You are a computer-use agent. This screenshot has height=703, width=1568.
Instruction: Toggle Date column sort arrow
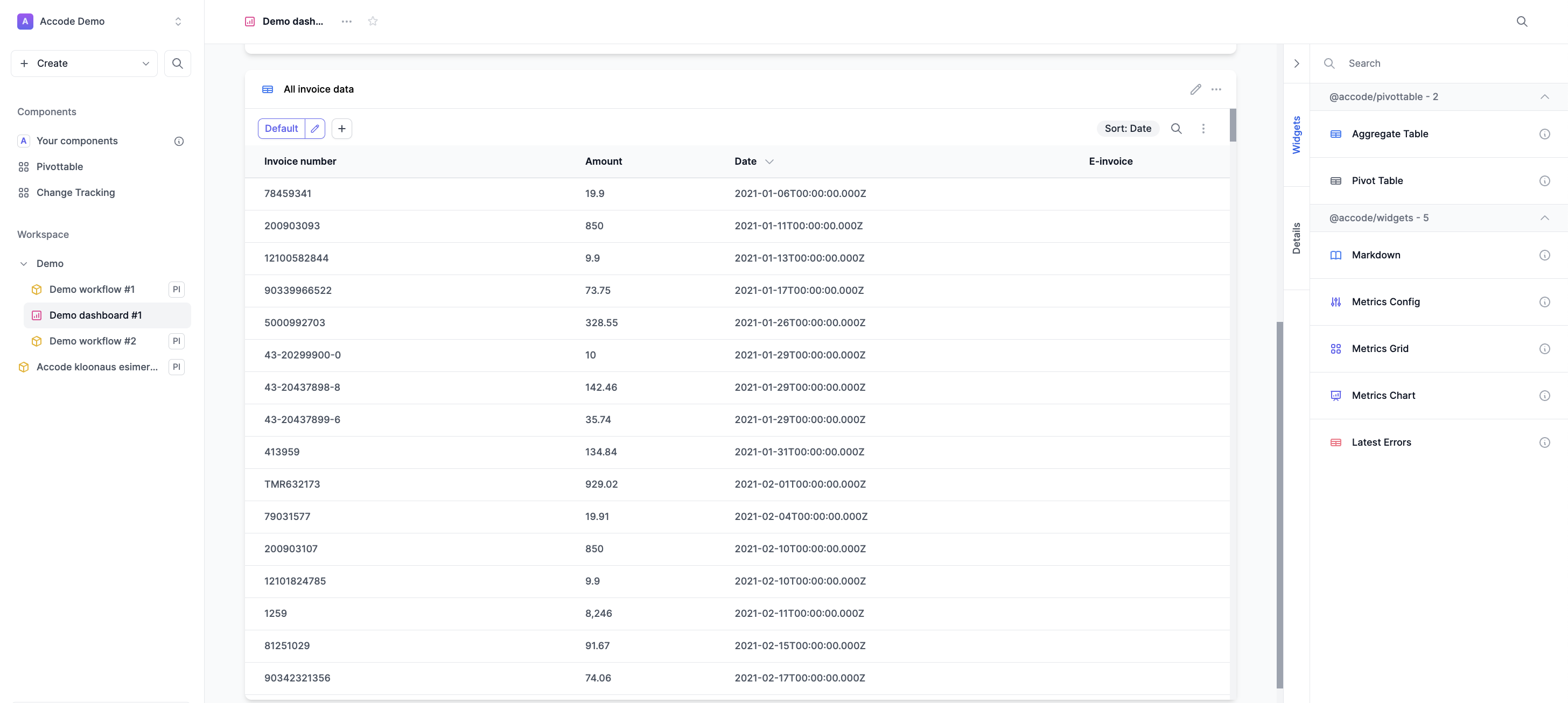(x=769, y=162)
